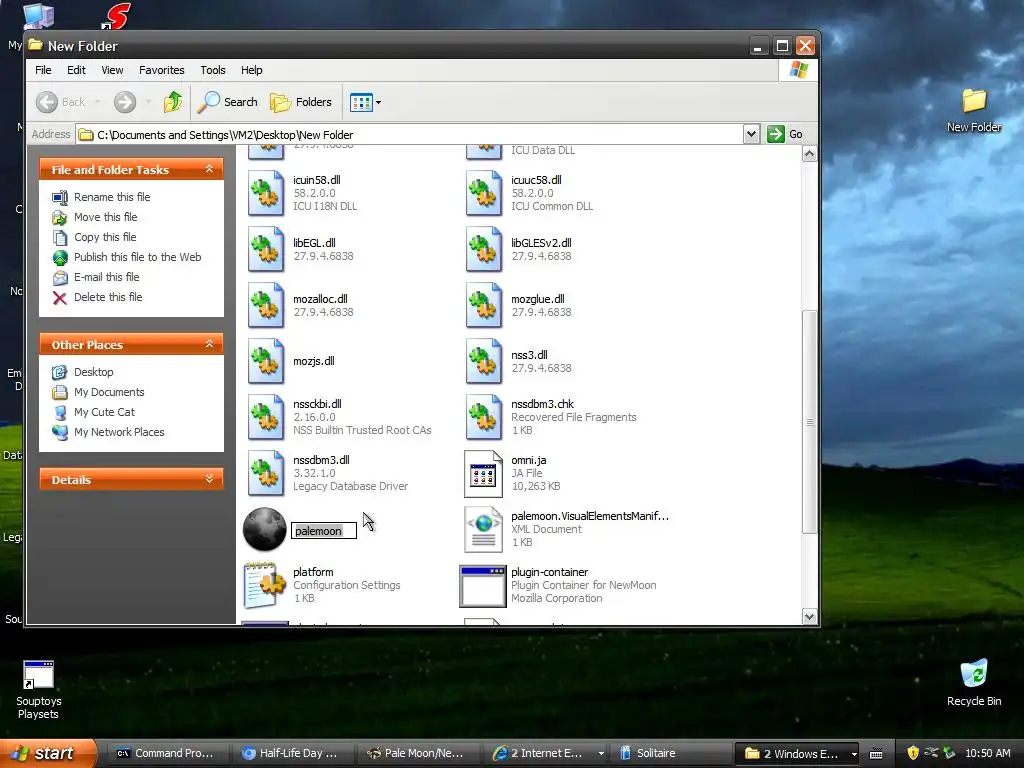Open the Favorites menu

pyautogui.click(x=161, y=70)
